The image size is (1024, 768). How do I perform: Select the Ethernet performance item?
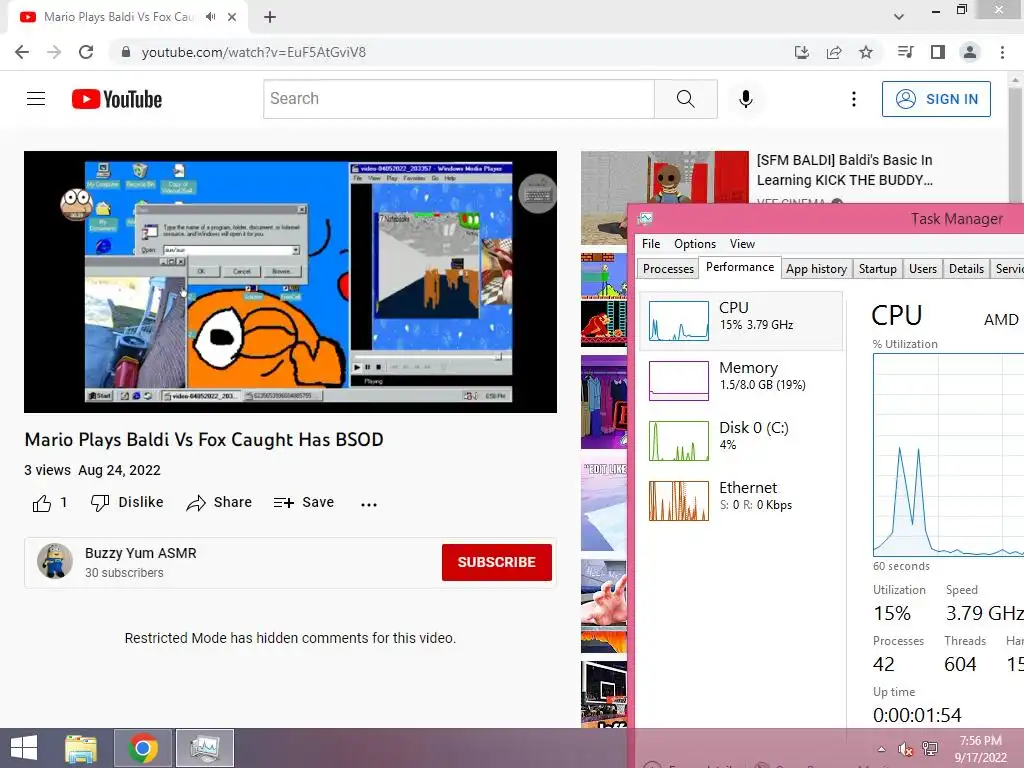click(741, 501)
